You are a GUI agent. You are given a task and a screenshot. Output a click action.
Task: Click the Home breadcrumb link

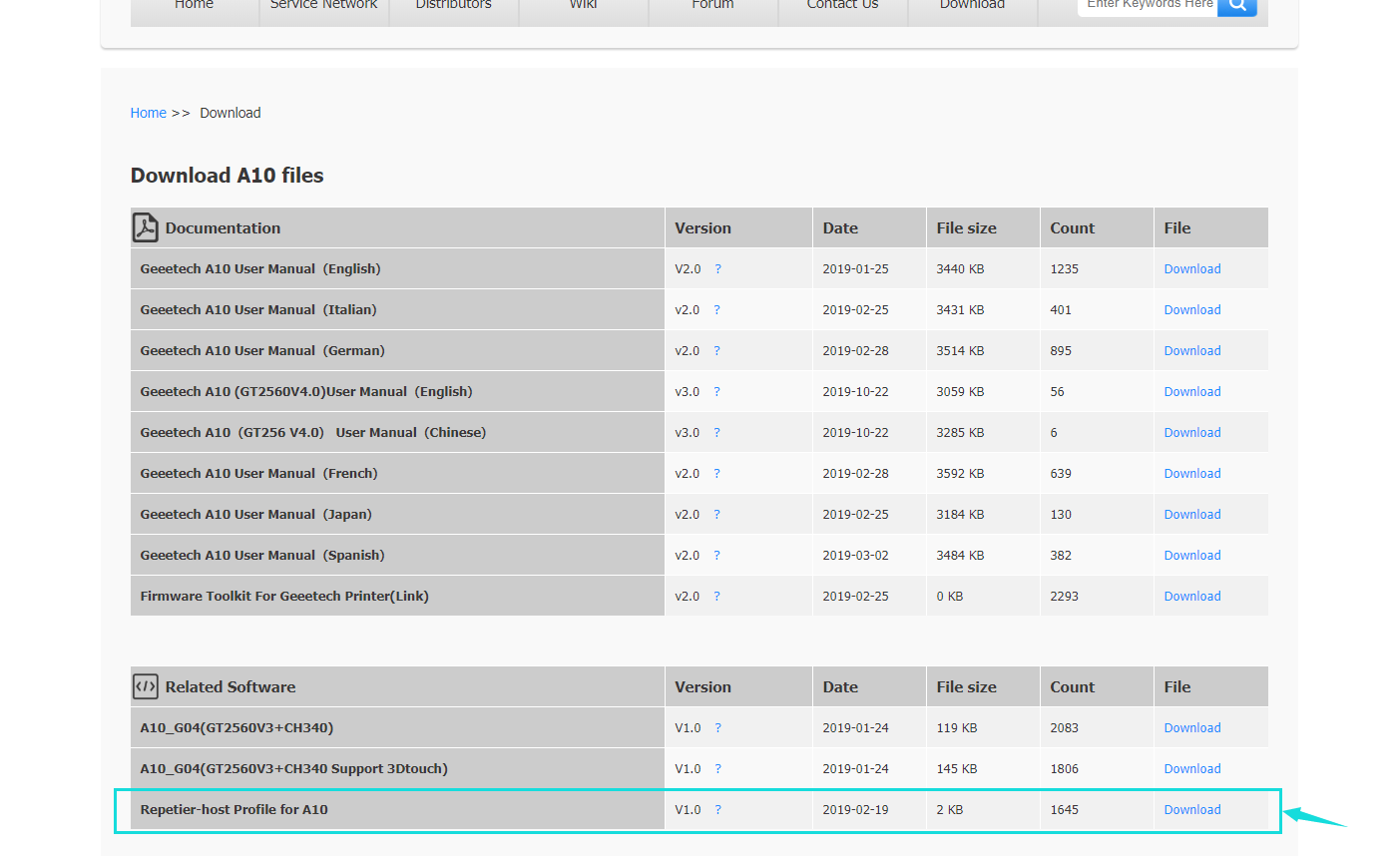click(x=148, y=113)
